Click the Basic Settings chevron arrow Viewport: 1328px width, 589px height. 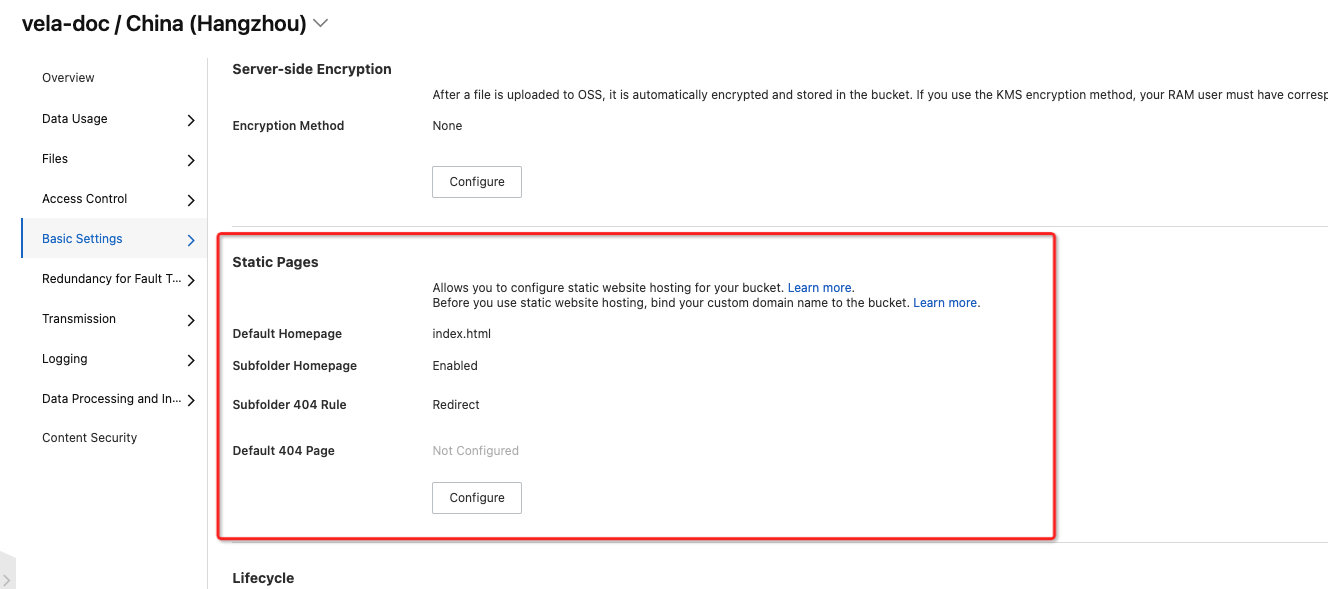191,240
